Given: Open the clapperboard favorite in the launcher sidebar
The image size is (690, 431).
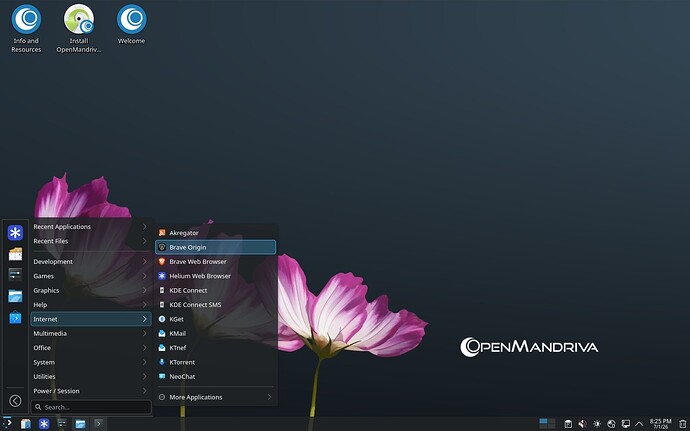Looking at the screenshot, I should [15, 254].
